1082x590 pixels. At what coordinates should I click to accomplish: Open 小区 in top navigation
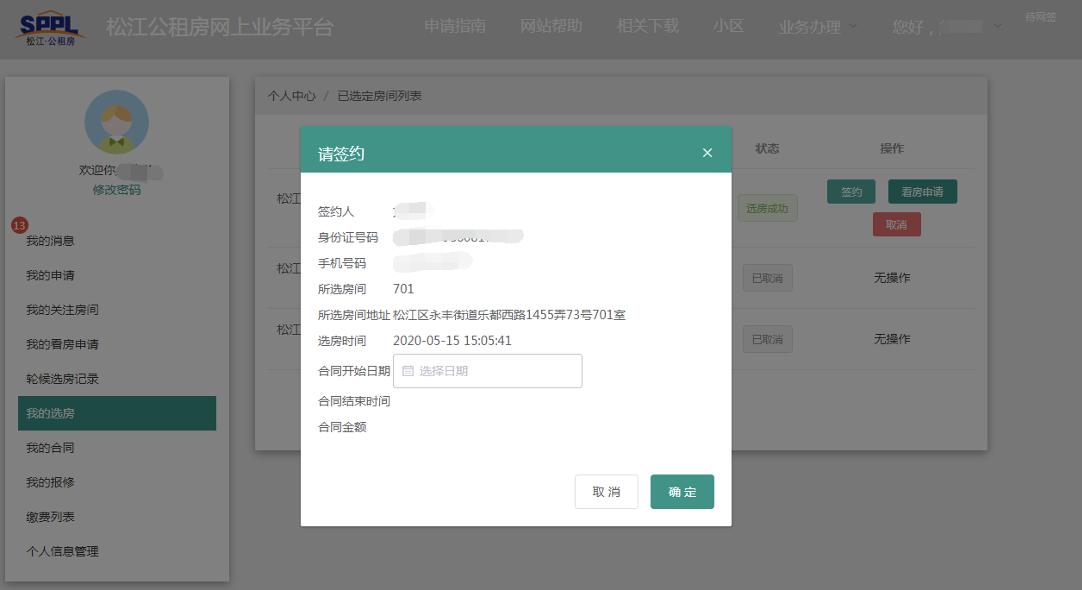tap(729, 27)
